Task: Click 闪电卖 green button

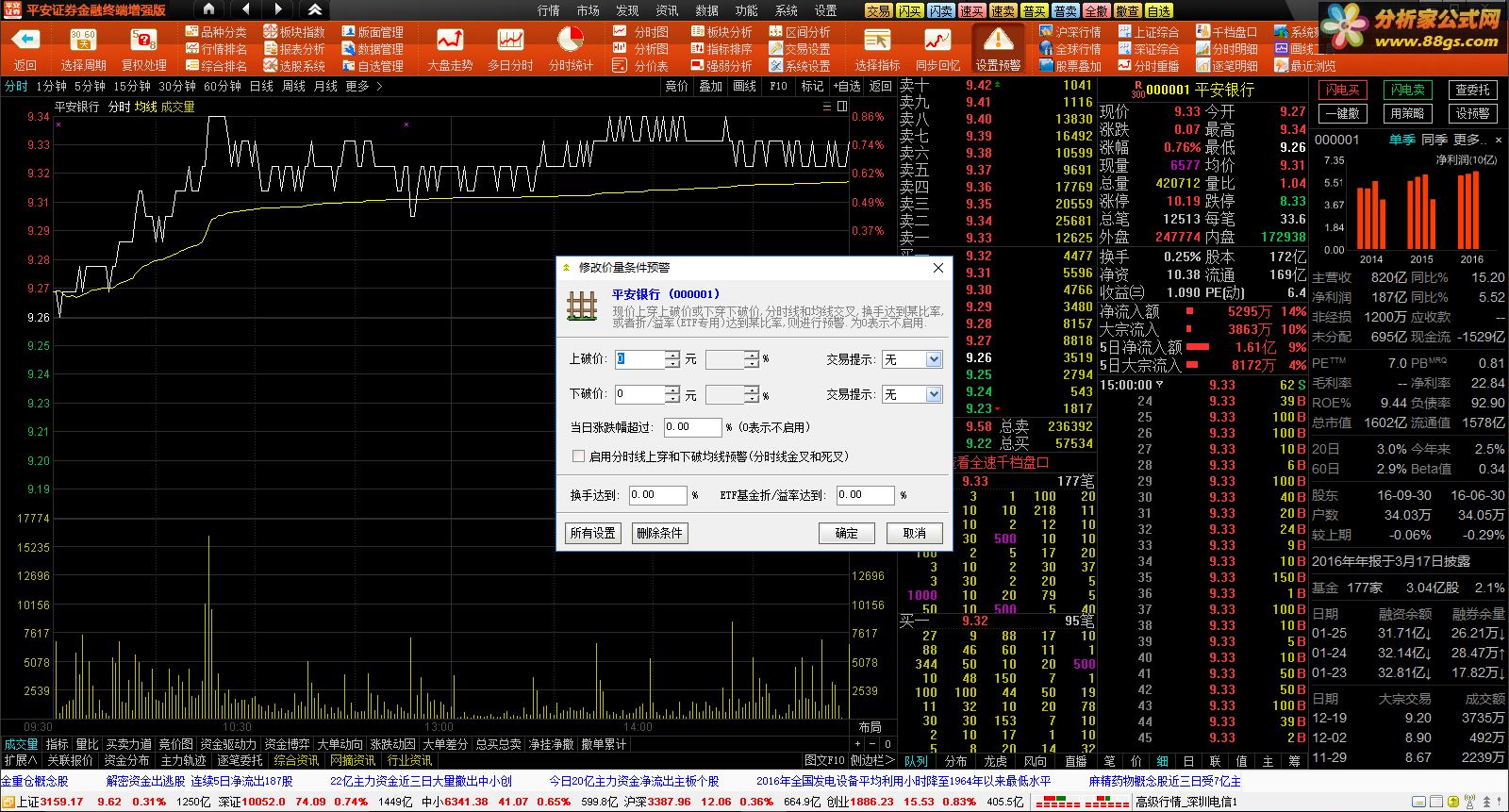Action: coord(1408,90)
